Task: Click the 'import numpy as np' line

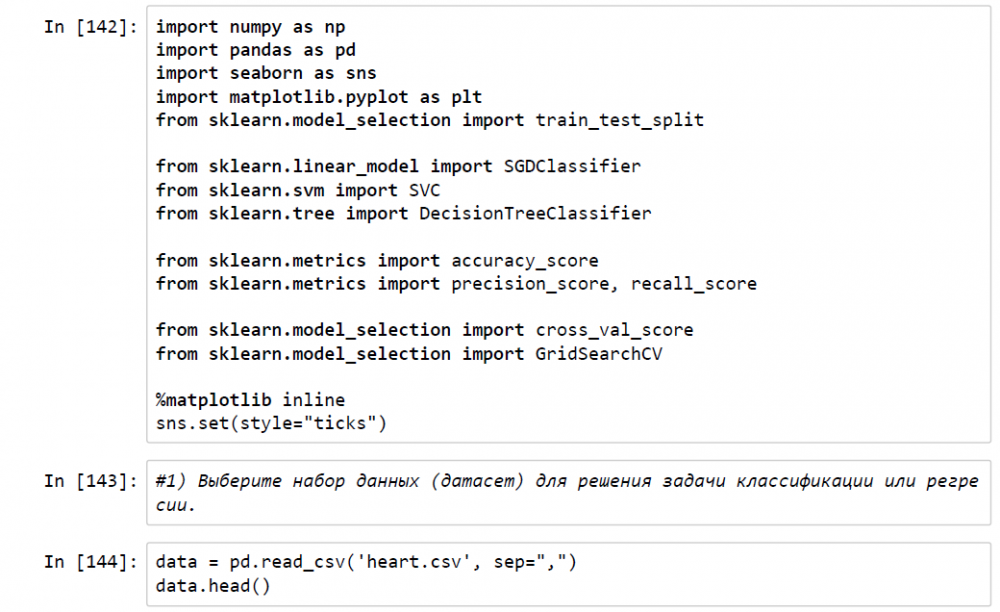Action: 251,27
